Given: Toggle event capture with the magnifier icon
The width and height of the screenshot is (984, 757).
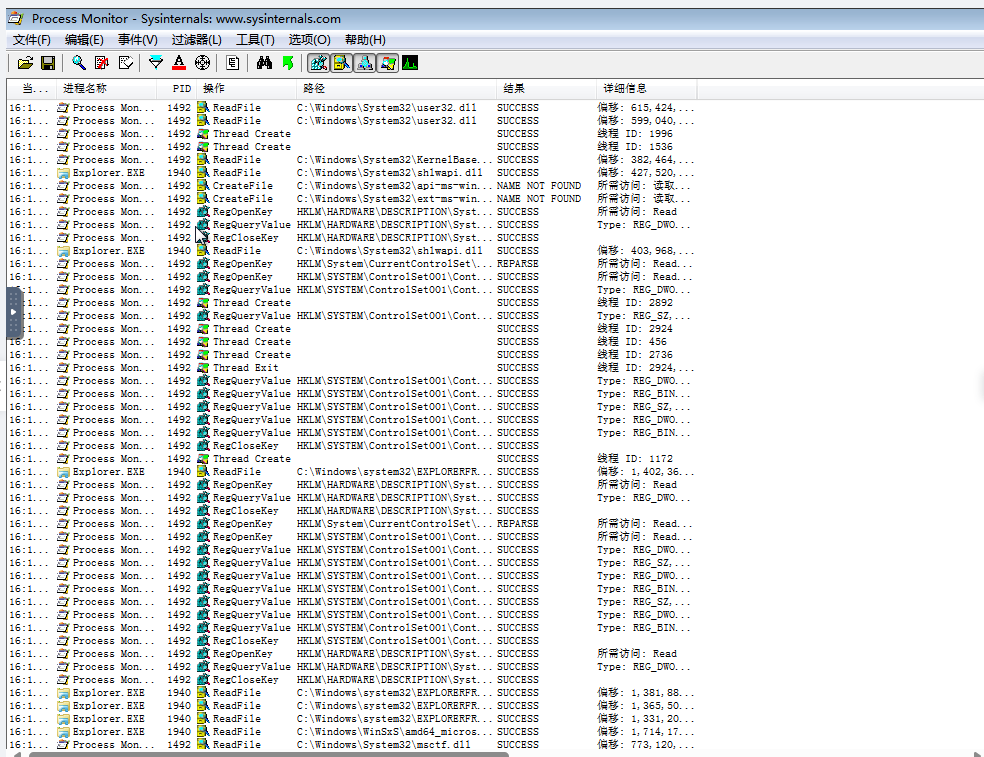Looking at the screenshot, I should point(78,63).
